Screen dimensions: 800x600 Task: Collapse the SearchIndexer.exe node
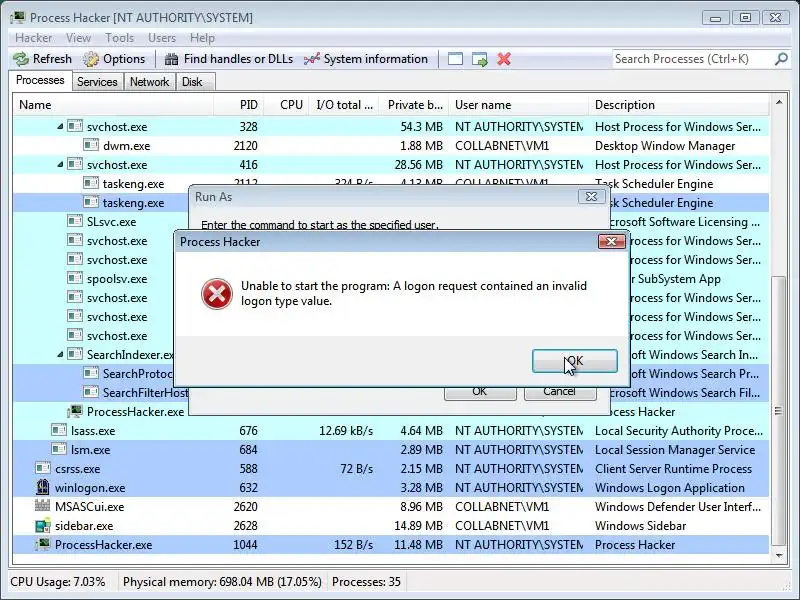tap(60, 354)
